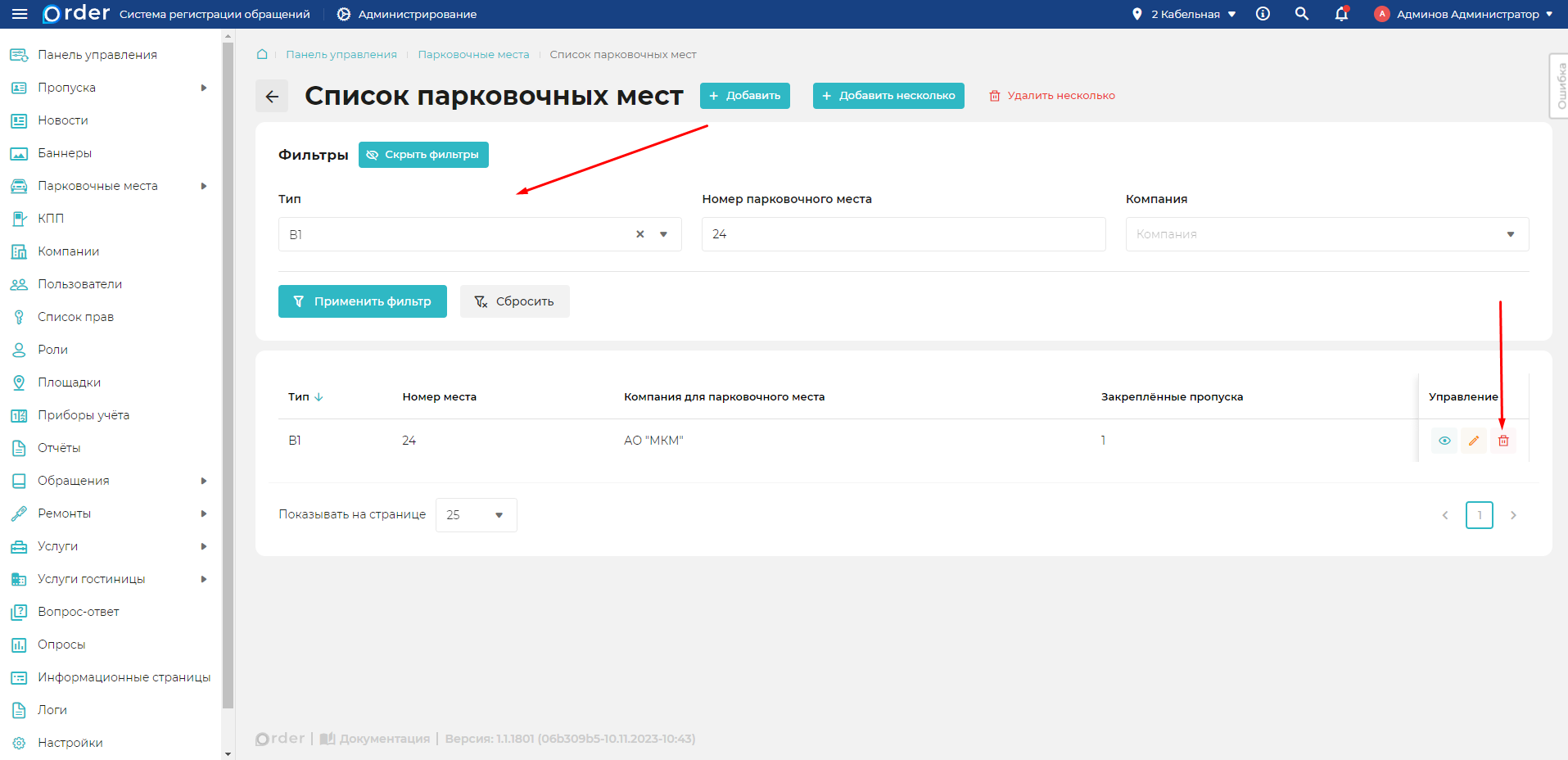The image size is (1568, 760).
Task: Open the Пользователи sidebar menu item
Action: point(79,284)
